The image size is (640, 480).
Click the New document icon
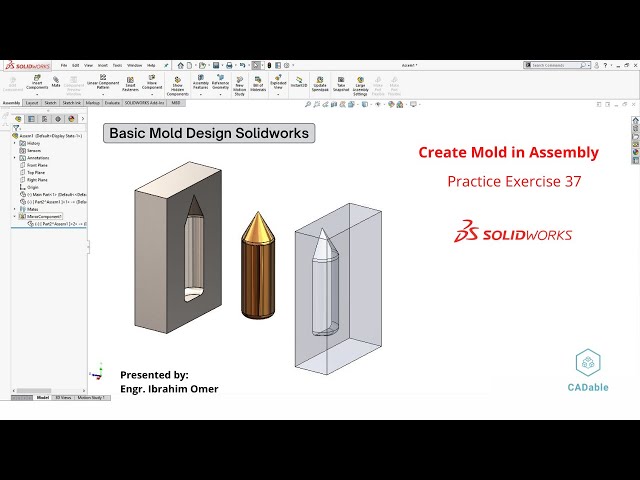point(189,65)
